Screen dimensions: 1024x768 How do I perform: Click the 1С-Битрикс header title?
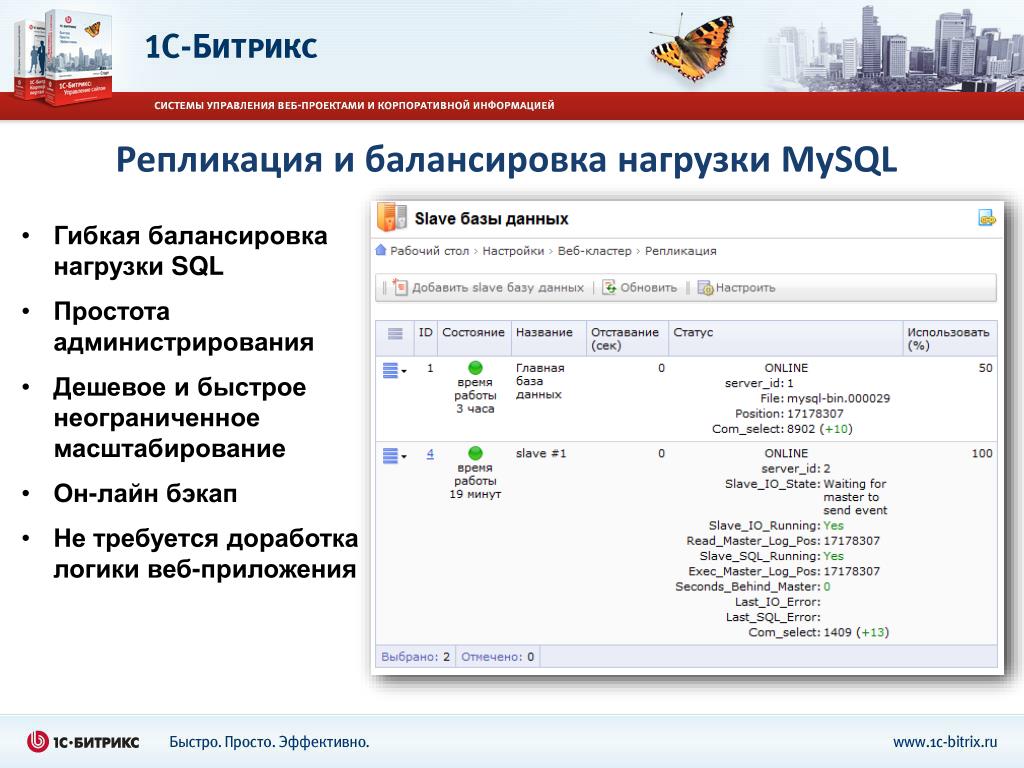click(231, 46)
